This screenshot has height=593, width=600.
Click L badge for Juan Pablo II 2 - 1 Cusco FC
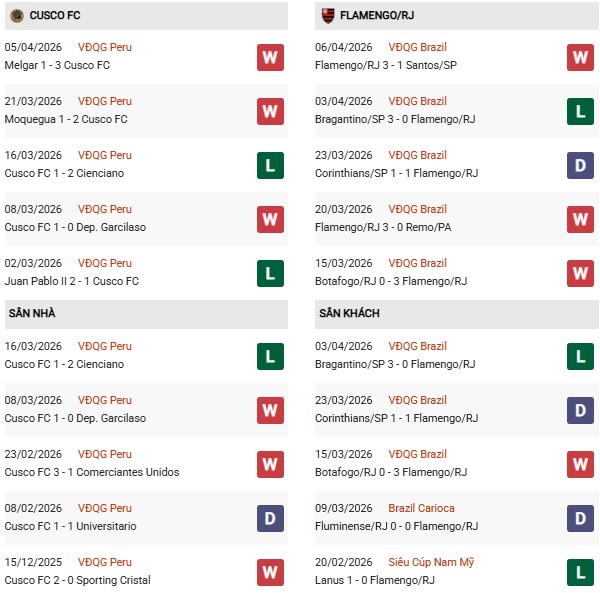tap(270, 273)
